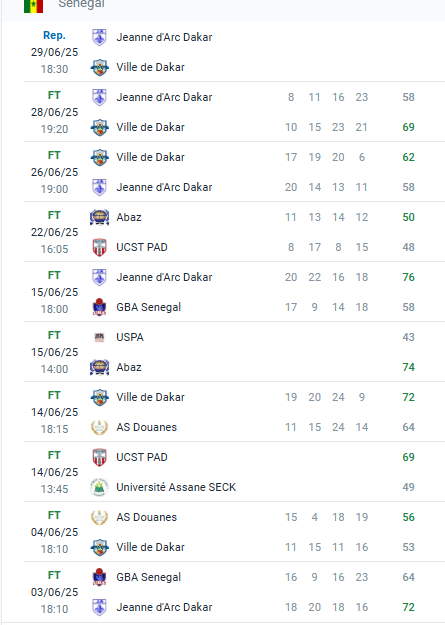
Task: Click Jeanne d'Arc Dakar logo in 29/06/25 match
Action: coord(99,37)
